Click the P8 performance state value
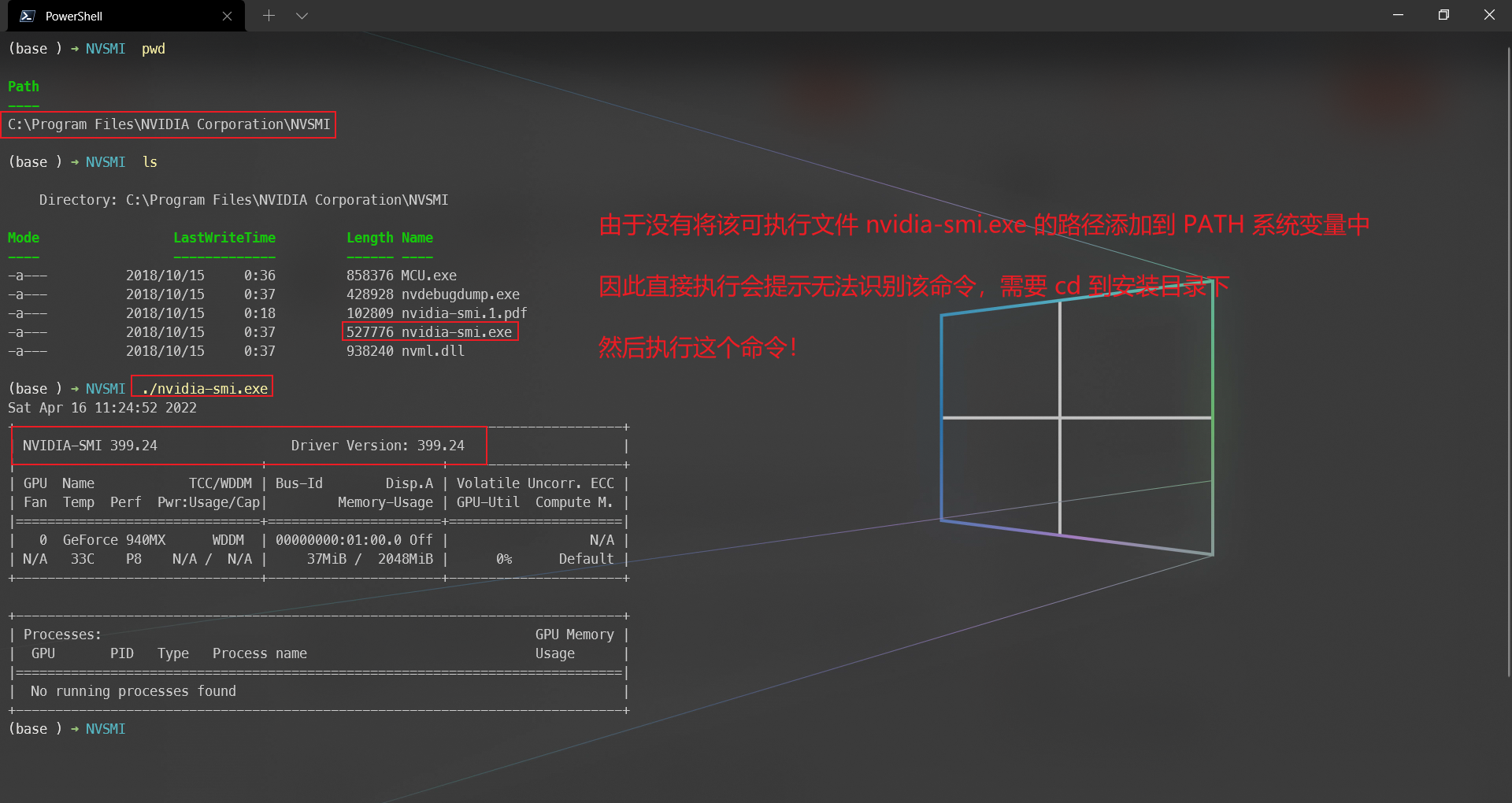The width and height of the screenshot is (1512, 803). pos(134,559)
